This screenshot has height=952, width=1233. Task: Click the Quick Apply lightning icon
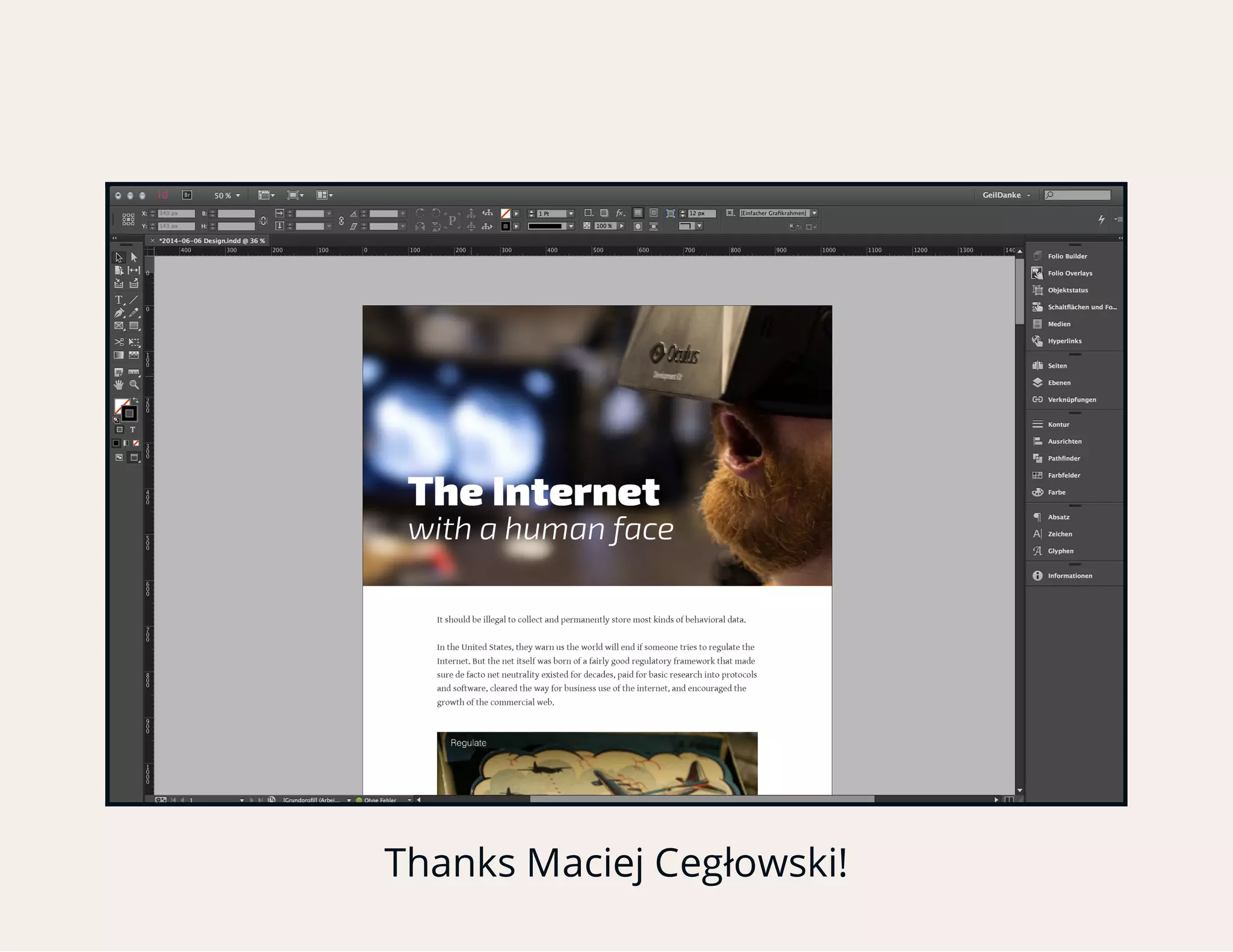coord(1101,220)
